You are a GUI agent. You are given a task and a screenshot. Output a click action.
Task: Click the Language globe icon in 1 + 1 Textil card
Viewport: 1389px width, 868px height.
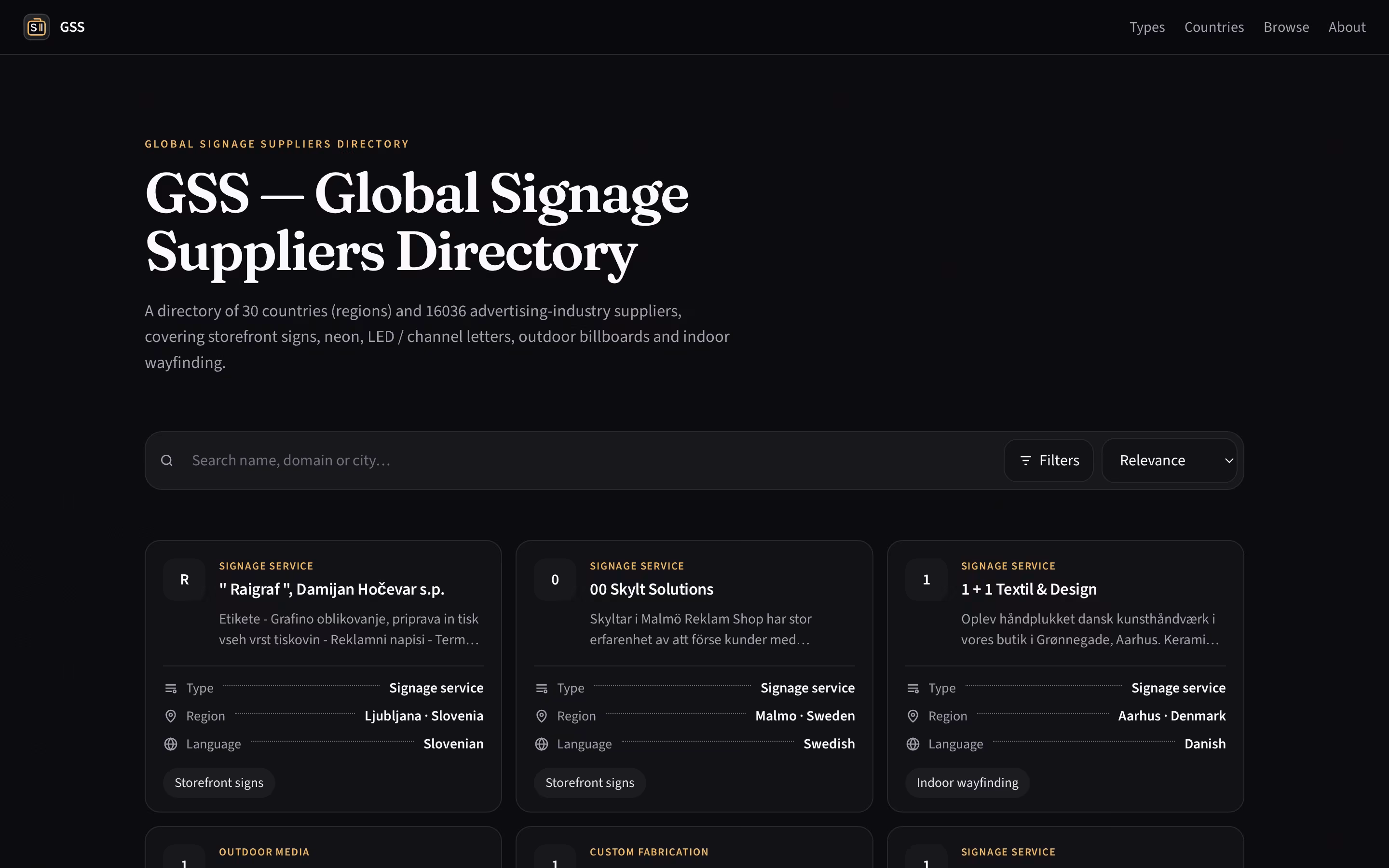(x=912, y=744)
